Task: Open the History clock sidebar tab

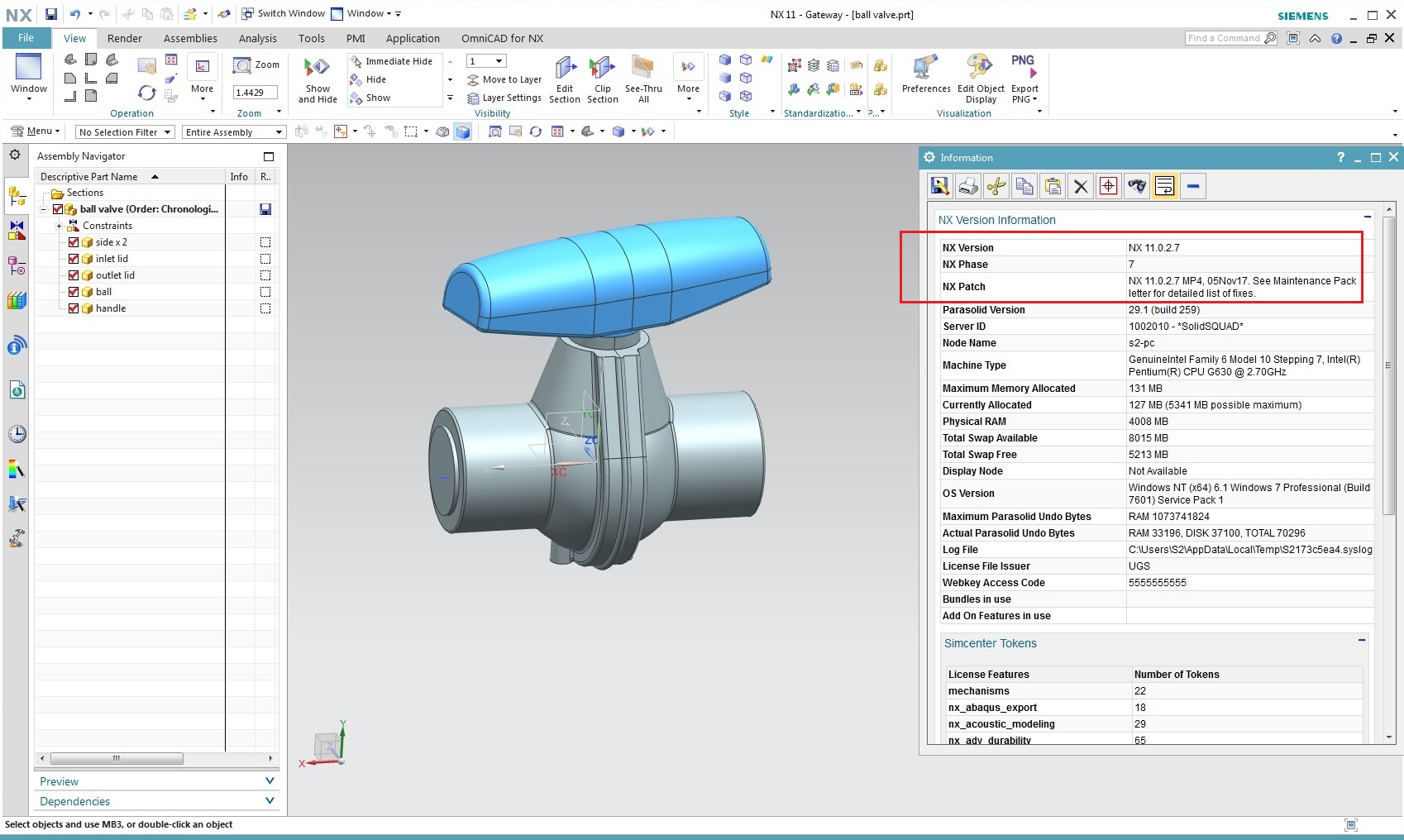Action: pos(17,434)
